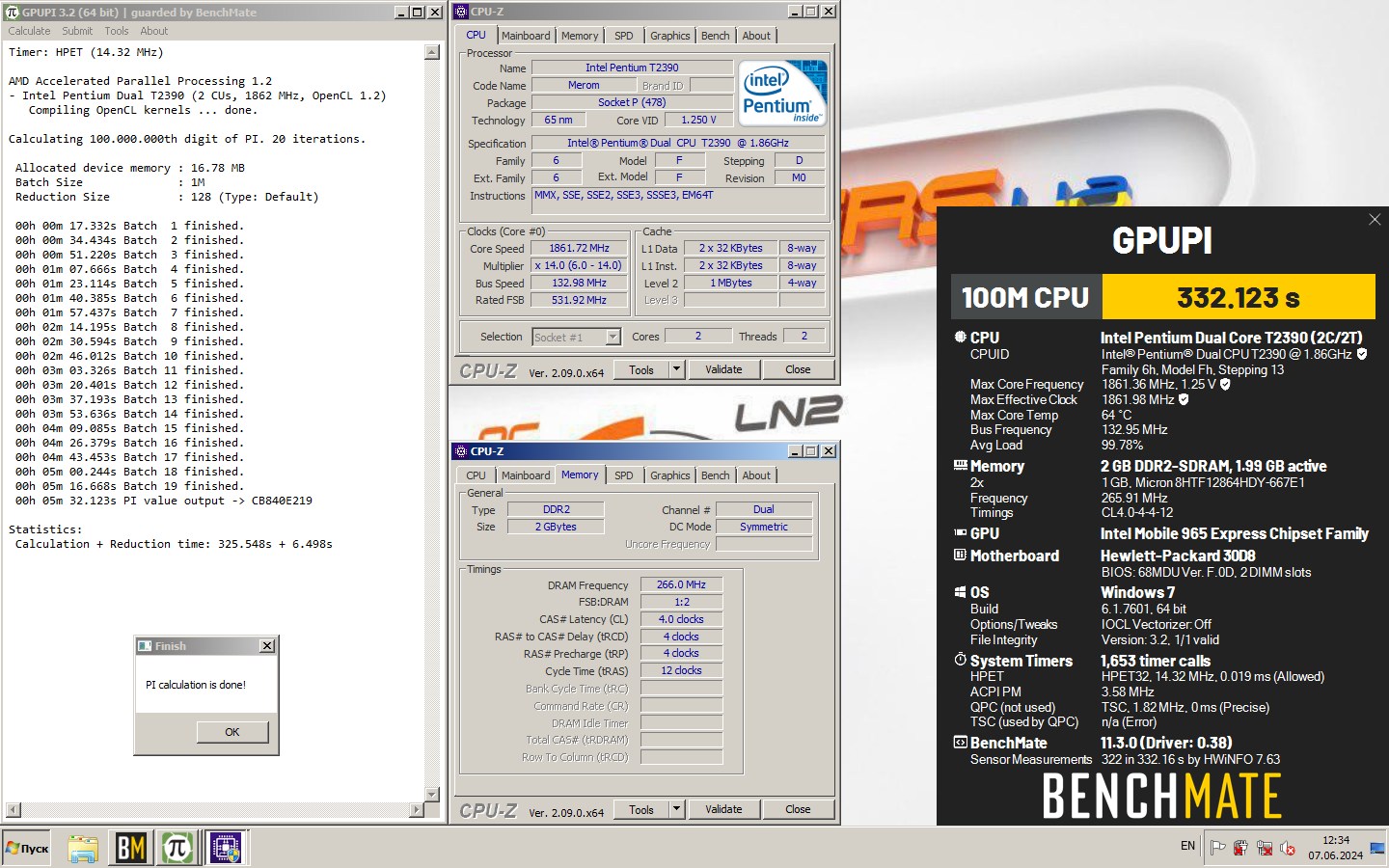The width and height of the screenshot is (1389, 868).
Task: Click the 332.123 s score field
Action: coord(1239,297)
